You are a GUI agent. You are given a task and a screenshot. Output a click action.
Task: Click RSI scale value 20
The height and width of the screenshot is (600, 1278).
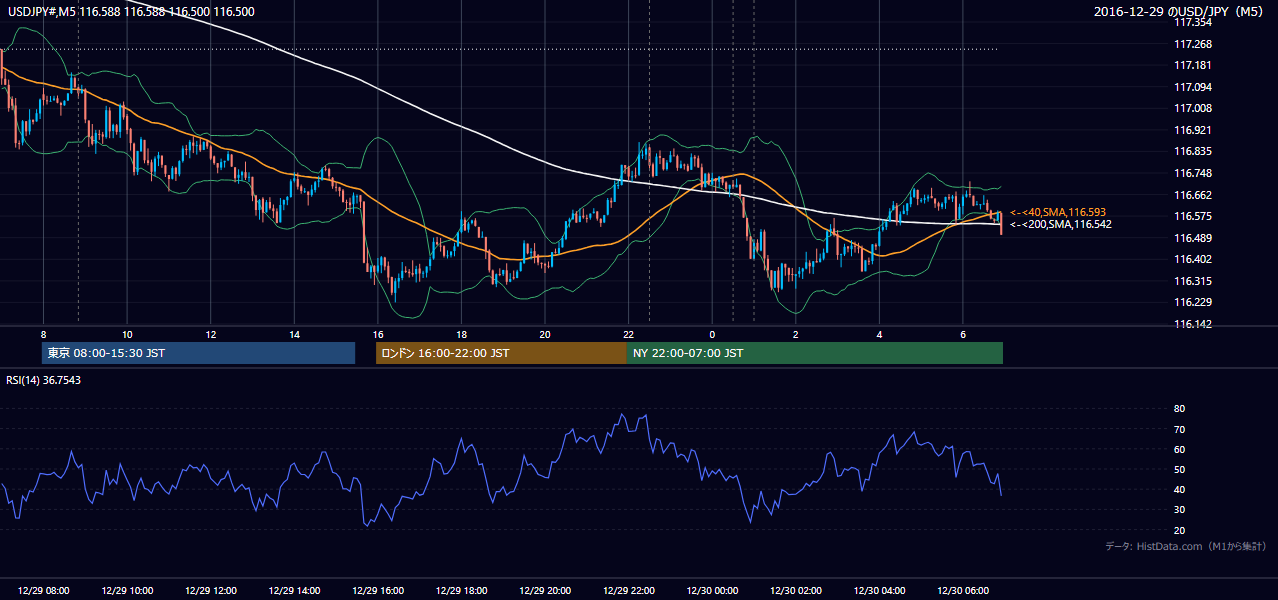(x=1179, y=530)
